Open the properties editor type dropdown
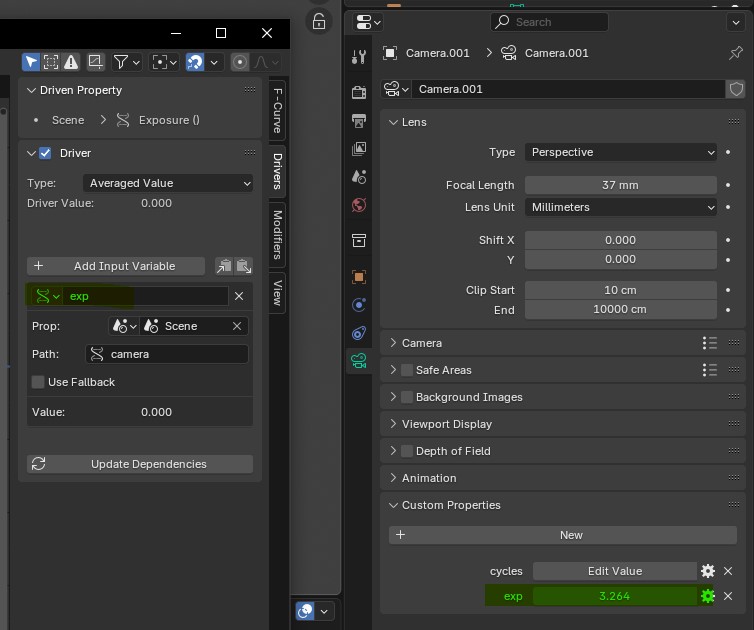The height and width of the screenshot is (630, 754). [x=368, y=22]
